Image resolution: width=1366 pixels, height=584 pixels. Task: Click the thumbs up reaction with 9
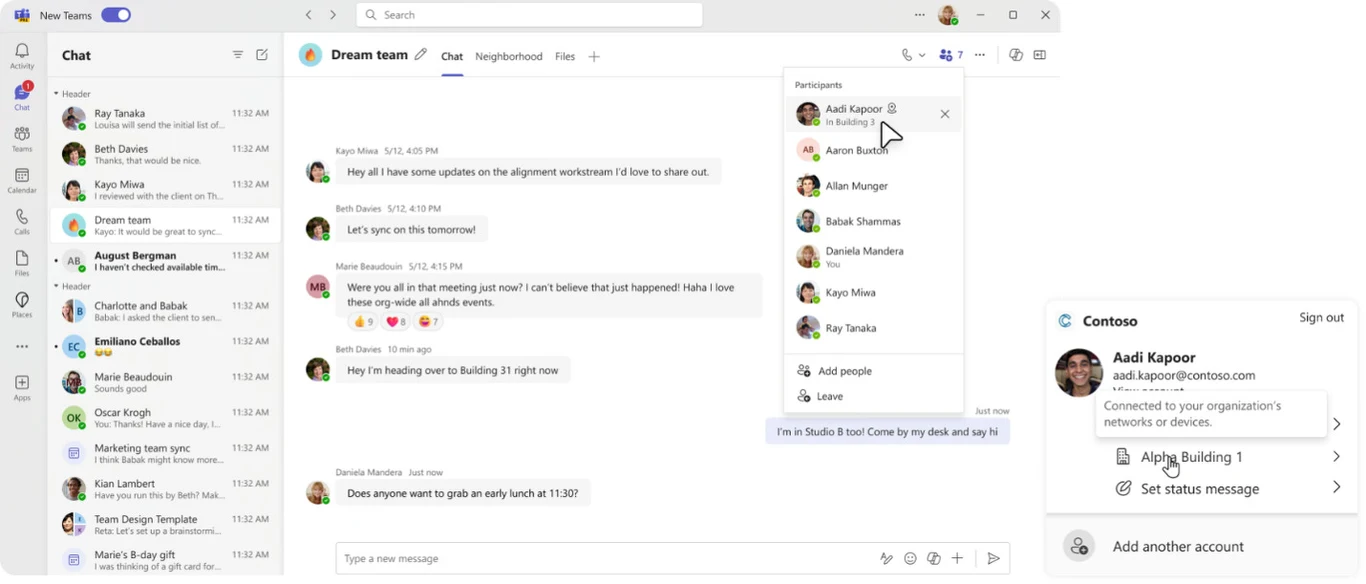(x=363, y=322)
